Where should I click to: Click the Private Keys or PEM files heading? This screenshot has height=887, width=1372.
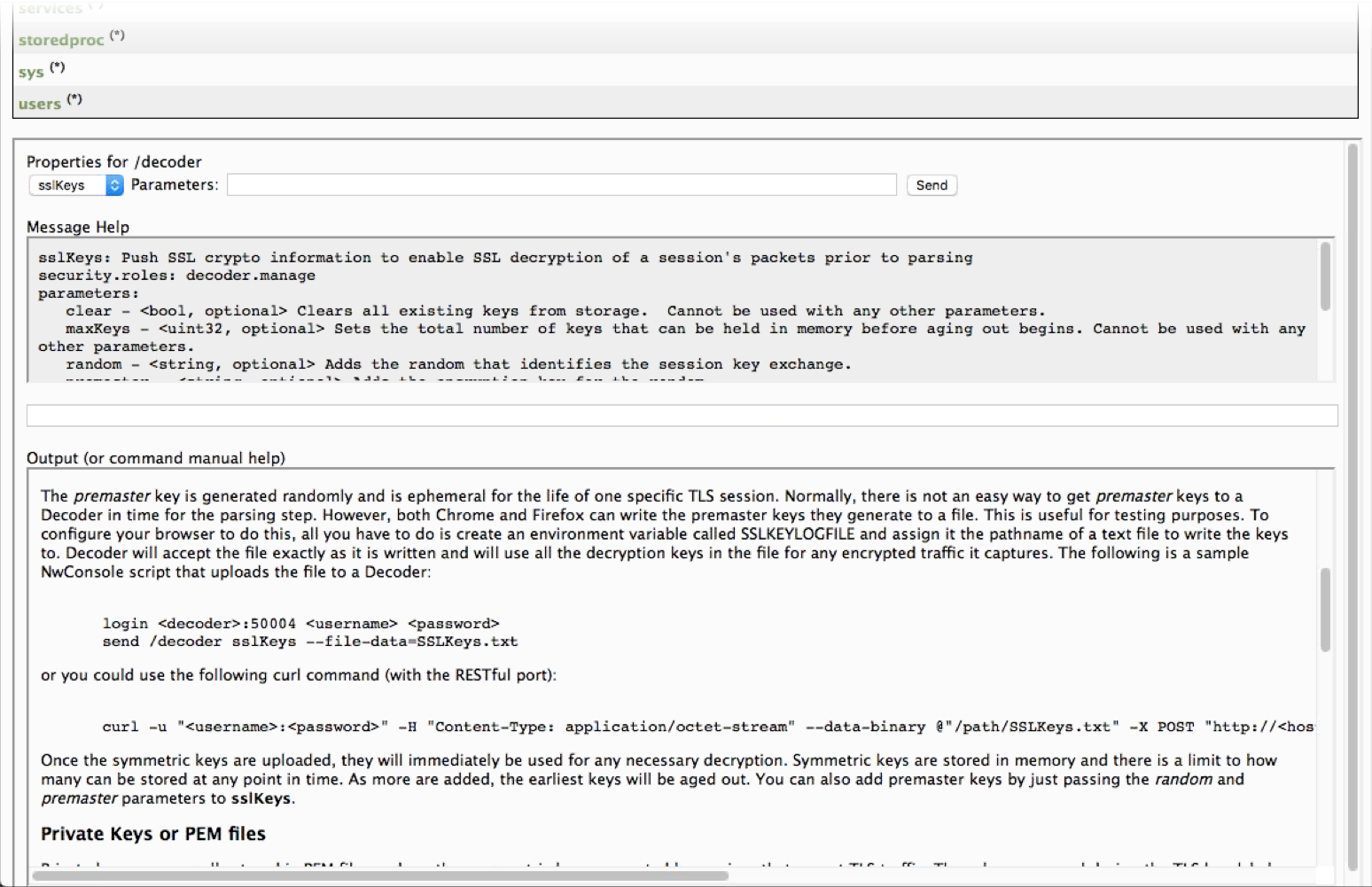(153, 834)
